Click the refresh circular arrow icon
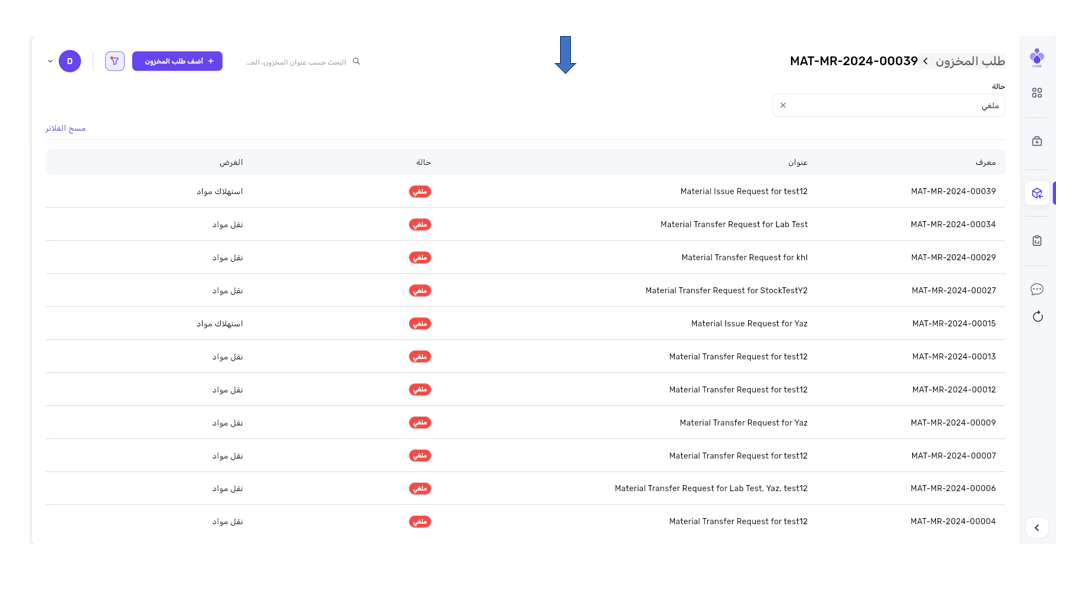The image size is (1077, 597). coord(1037,317)
